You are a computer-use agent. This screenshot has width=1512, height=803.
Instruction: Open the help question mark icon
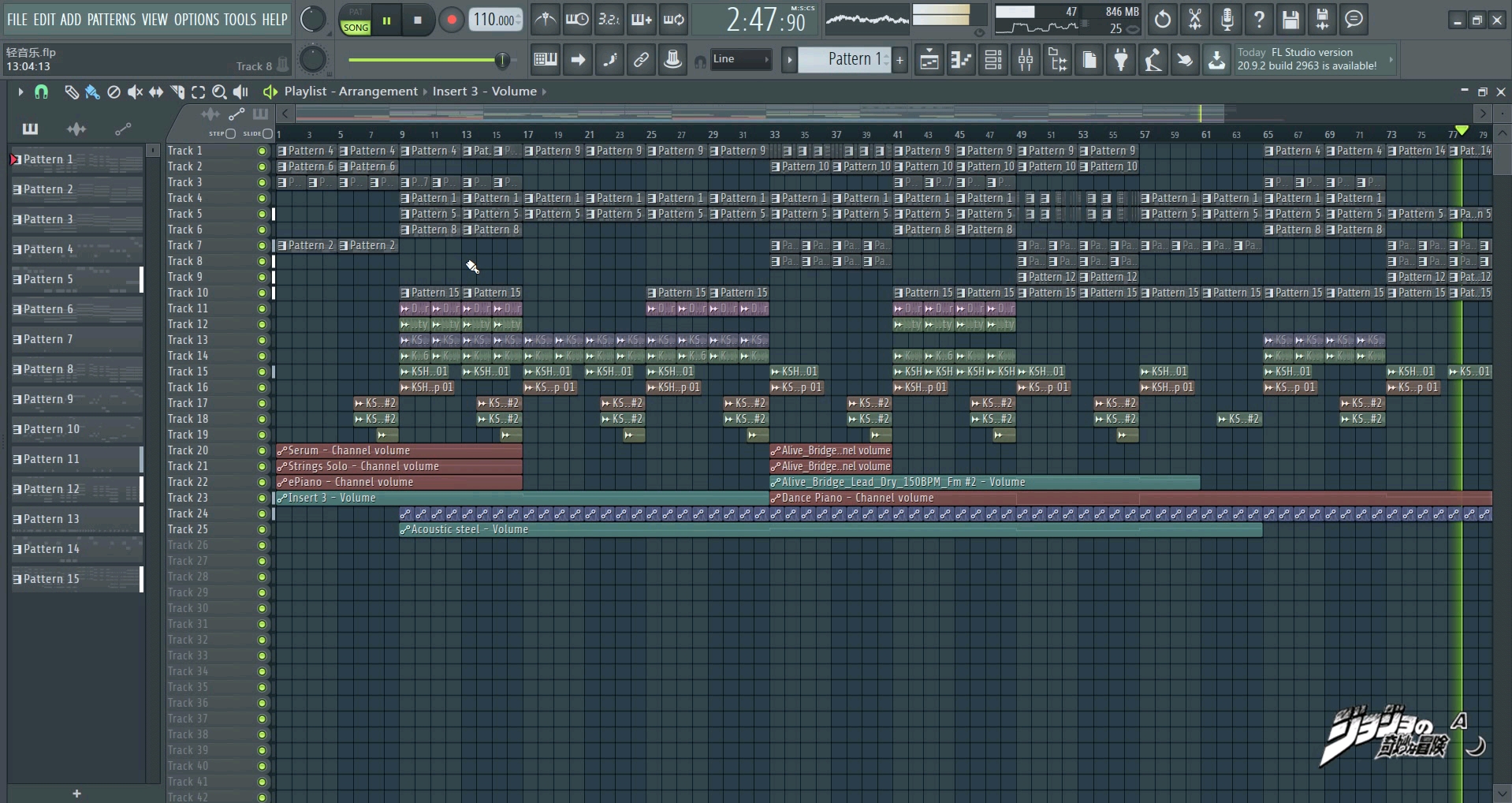tap(1259, 20)
